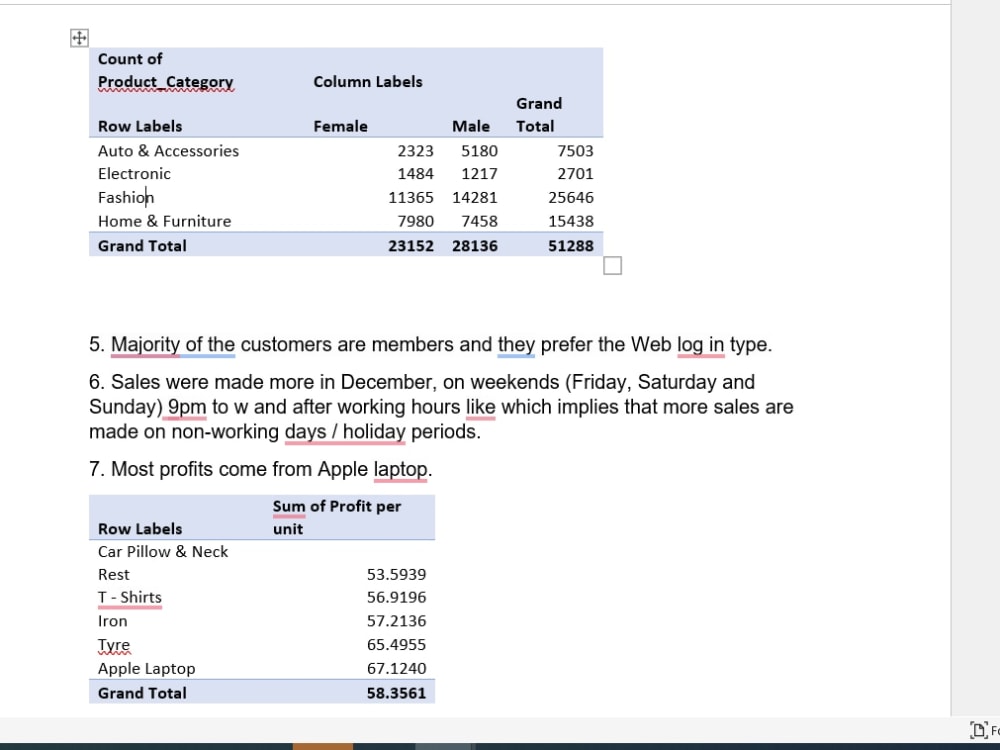Viewport: 1000px width, 750px height.
Task: Place cursor in 'Fashion' row label
Action: pos(126,198)
